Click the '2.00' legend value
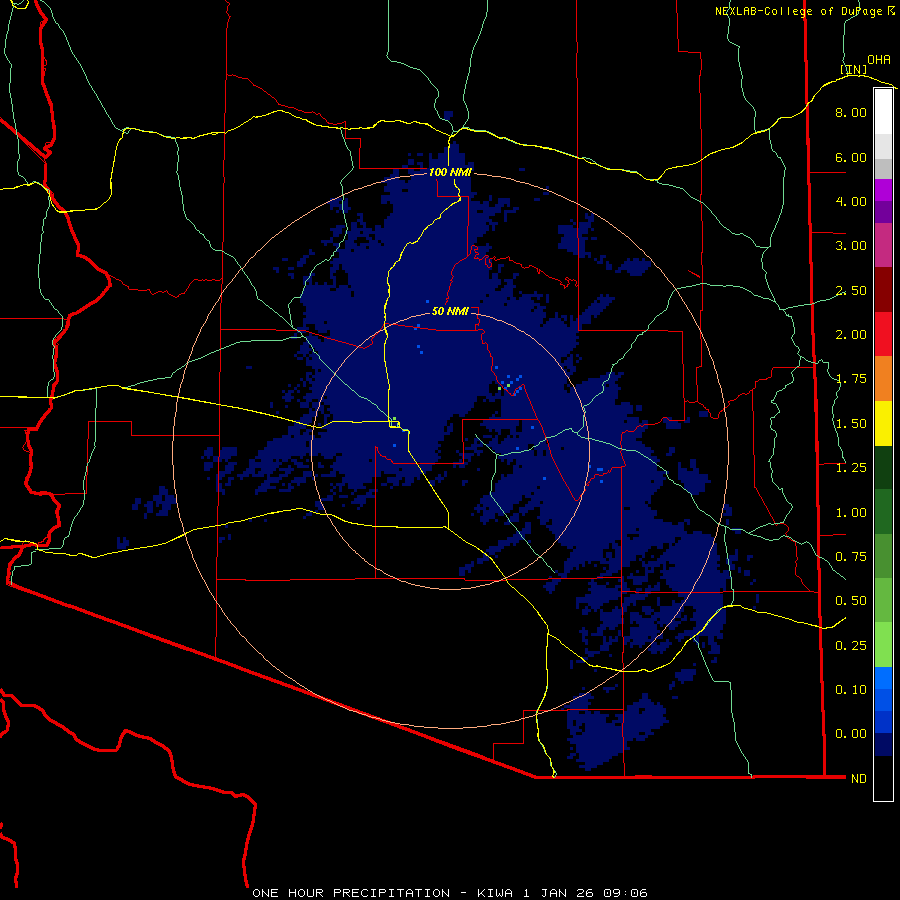 851,335
